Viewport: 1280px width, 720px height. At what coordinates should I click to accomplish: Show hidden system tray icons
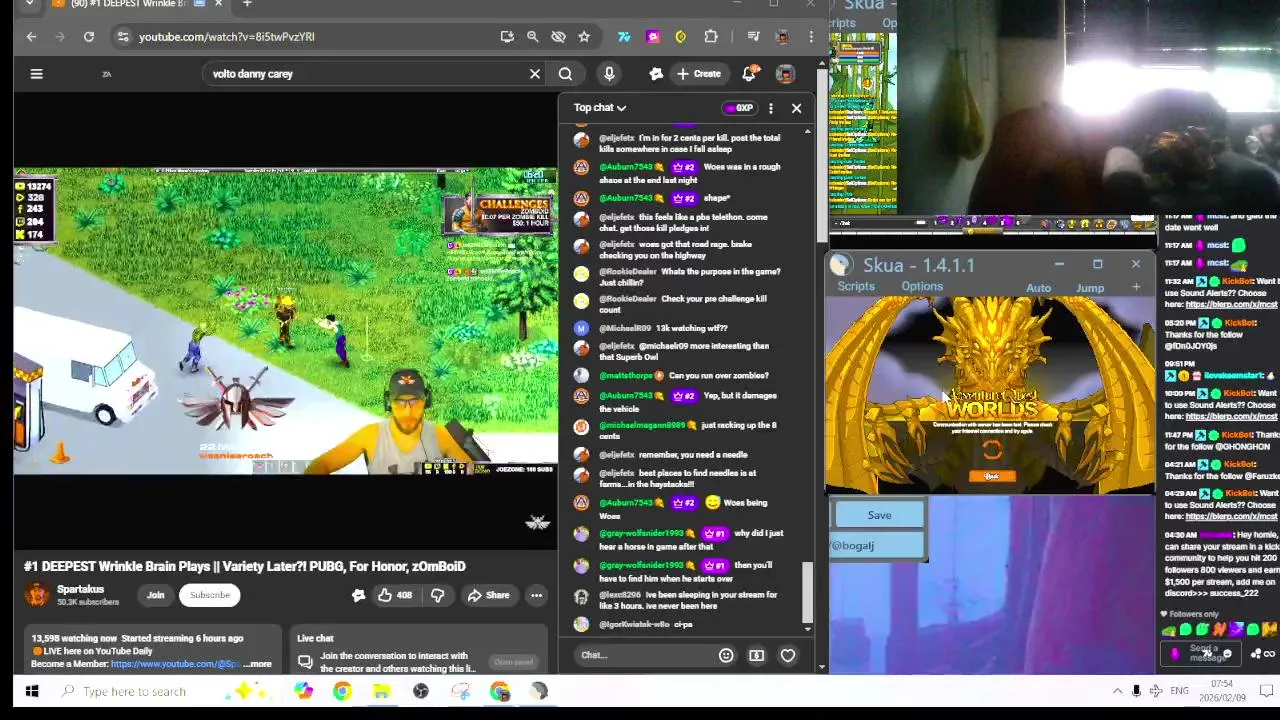tap(1117, 691)
